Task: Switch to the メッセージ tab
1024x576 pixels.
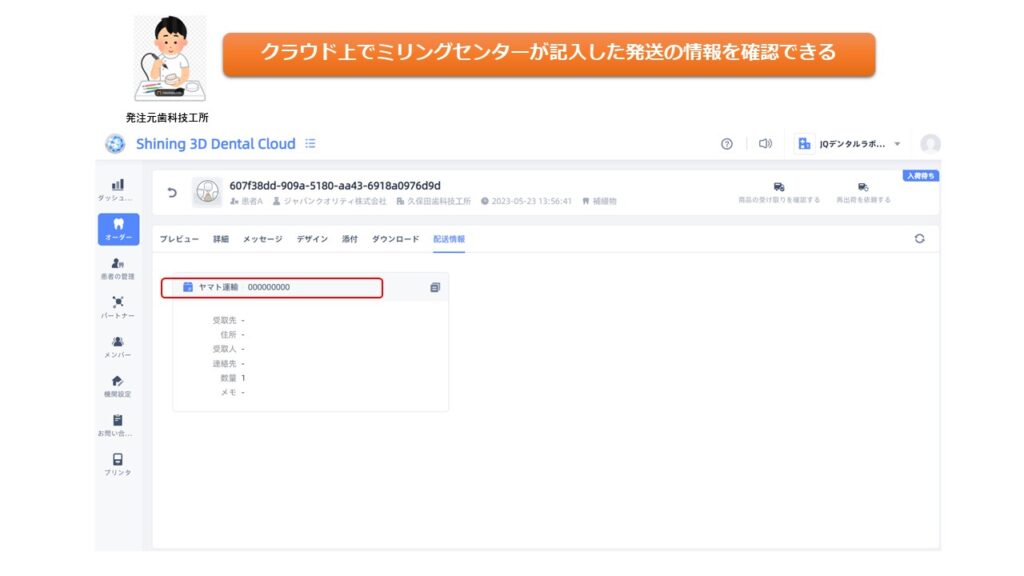Action: tap(262, 239)
